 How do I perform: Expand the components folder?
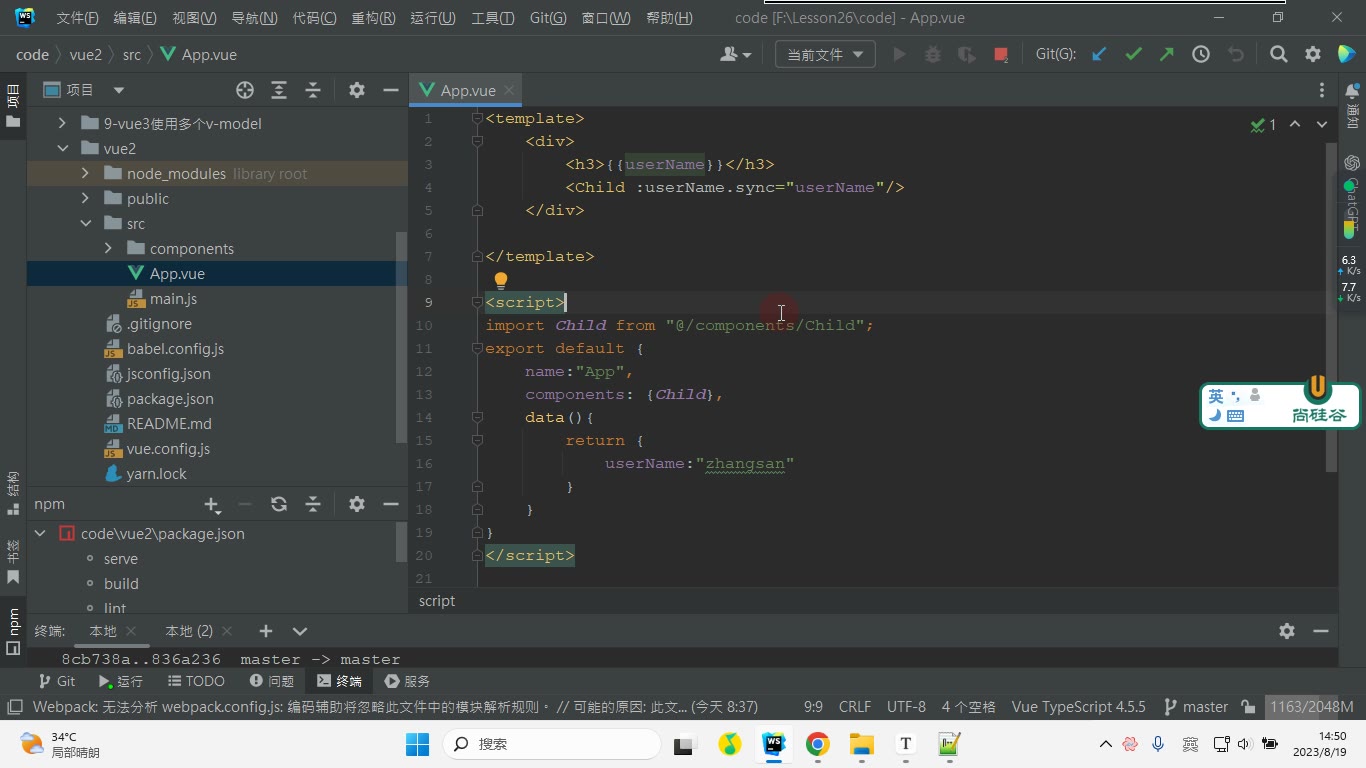[x=108, y=249]
